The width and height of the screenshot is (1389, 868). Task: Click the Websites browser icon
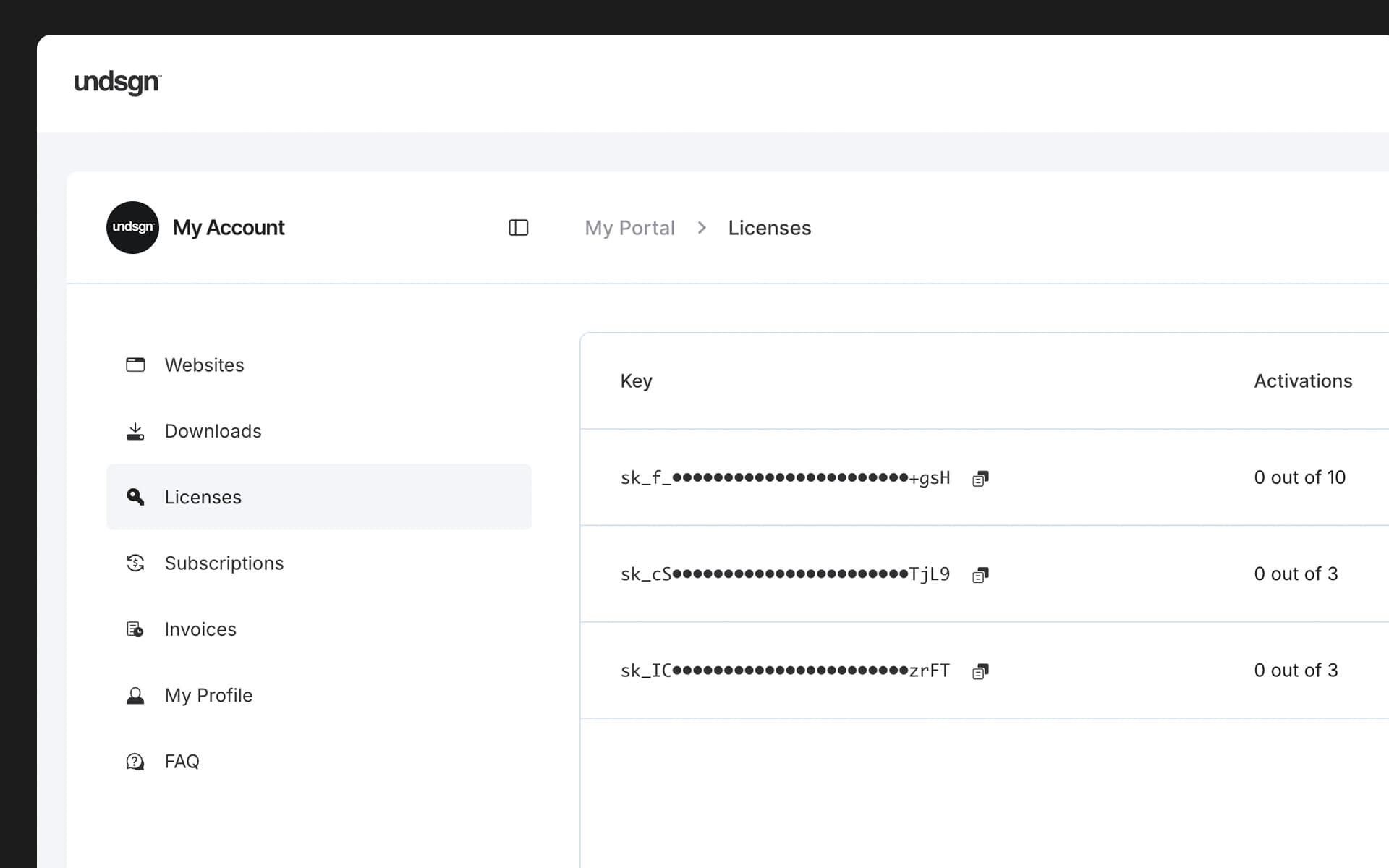coord(135,365)
